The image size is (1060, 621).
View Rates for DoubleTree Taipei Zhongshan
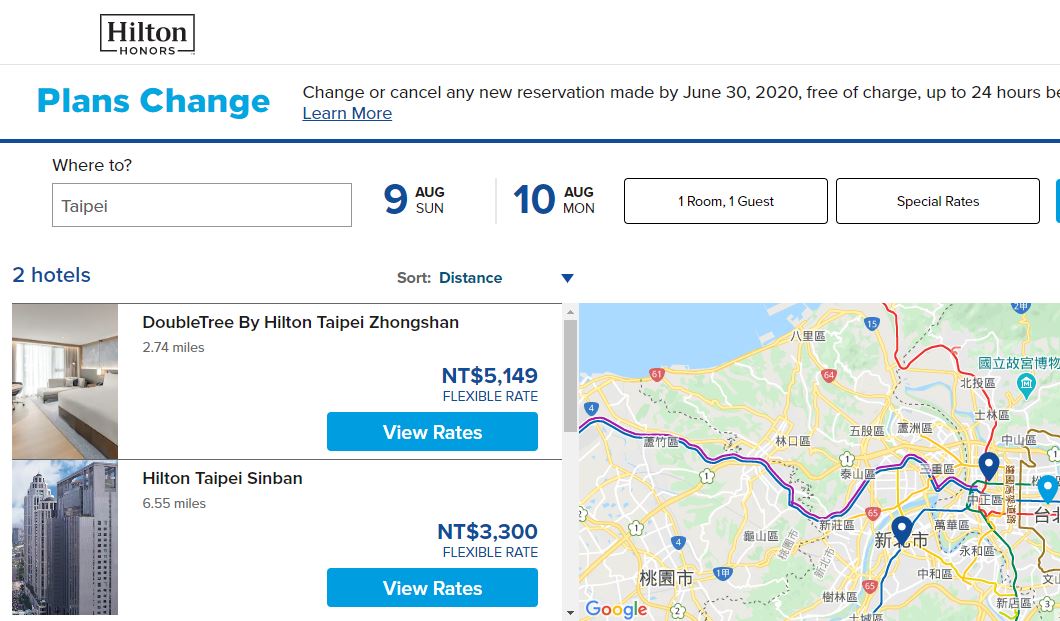[x=433, y=432]
